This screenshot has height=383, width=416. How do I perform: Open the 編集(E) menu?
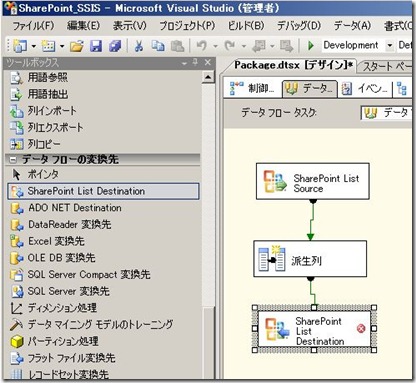[83, 26]
